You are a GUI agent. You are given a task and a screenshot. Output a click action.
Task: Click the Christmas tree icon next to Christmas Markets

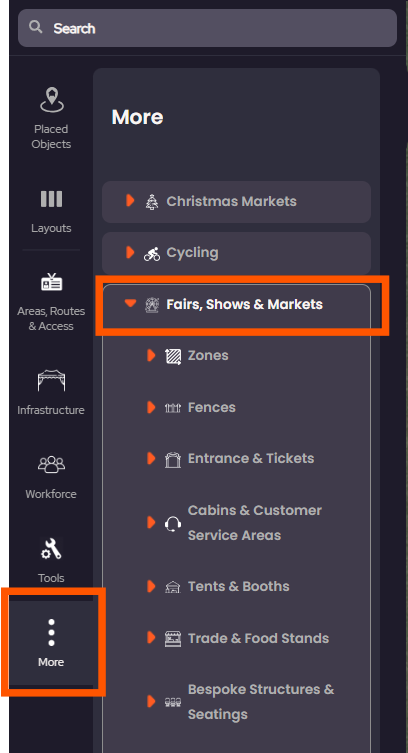click(152, 202)
